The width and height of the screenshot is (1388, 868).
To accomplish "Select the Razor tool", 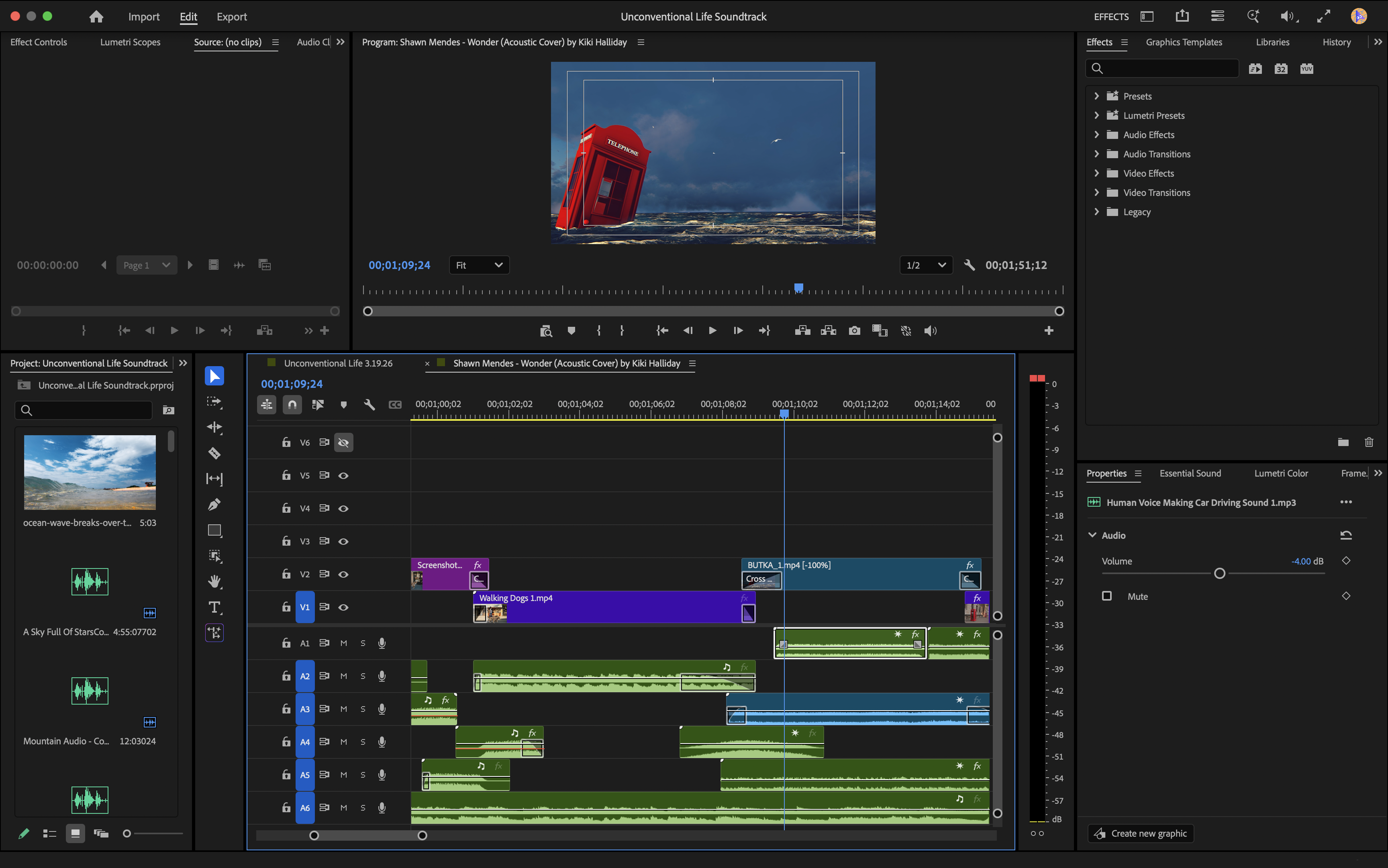I will pyautogui.click(x=214, y=453).
